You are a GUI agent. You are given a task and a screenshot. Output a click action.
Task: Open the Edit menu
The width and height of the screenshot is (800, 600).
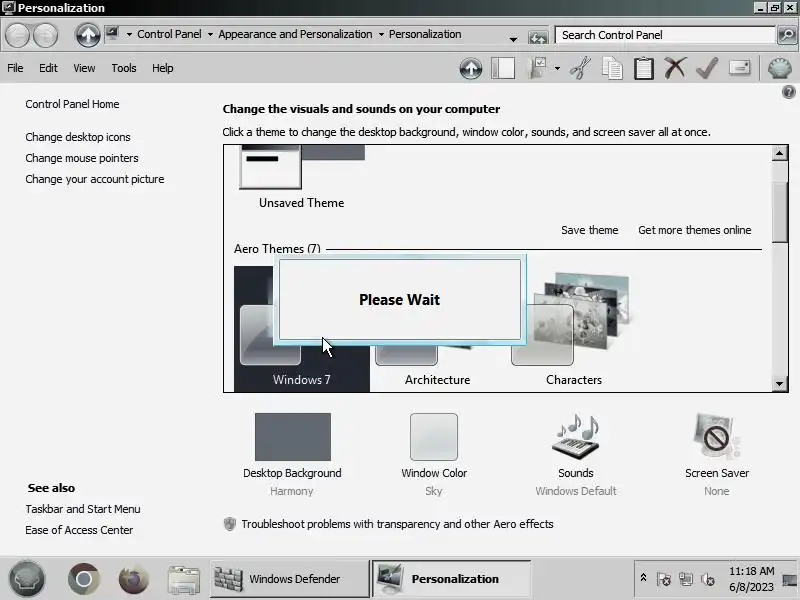tap(48, 68)
